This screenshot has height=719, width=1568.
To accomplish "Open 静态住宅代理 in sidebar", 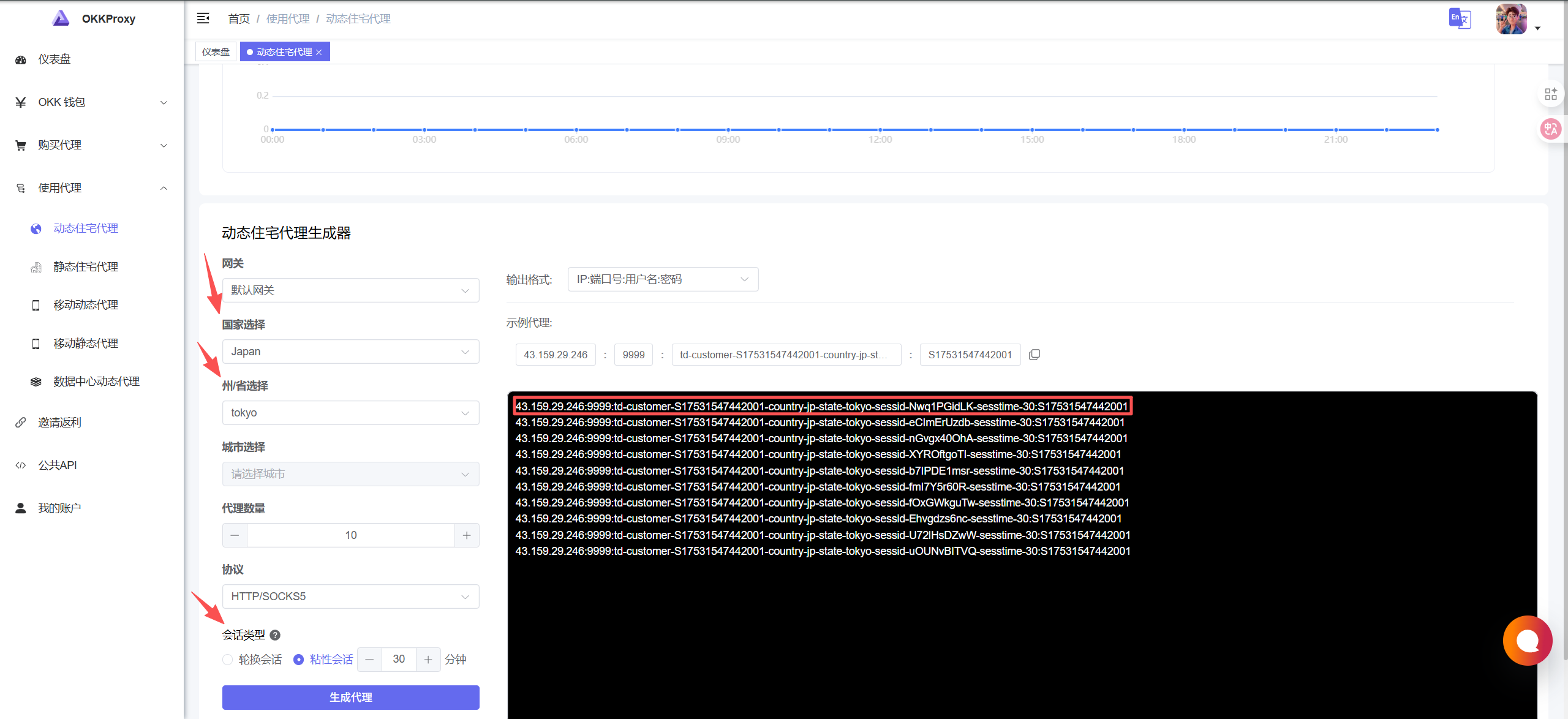I will click(x=86, y=267).
